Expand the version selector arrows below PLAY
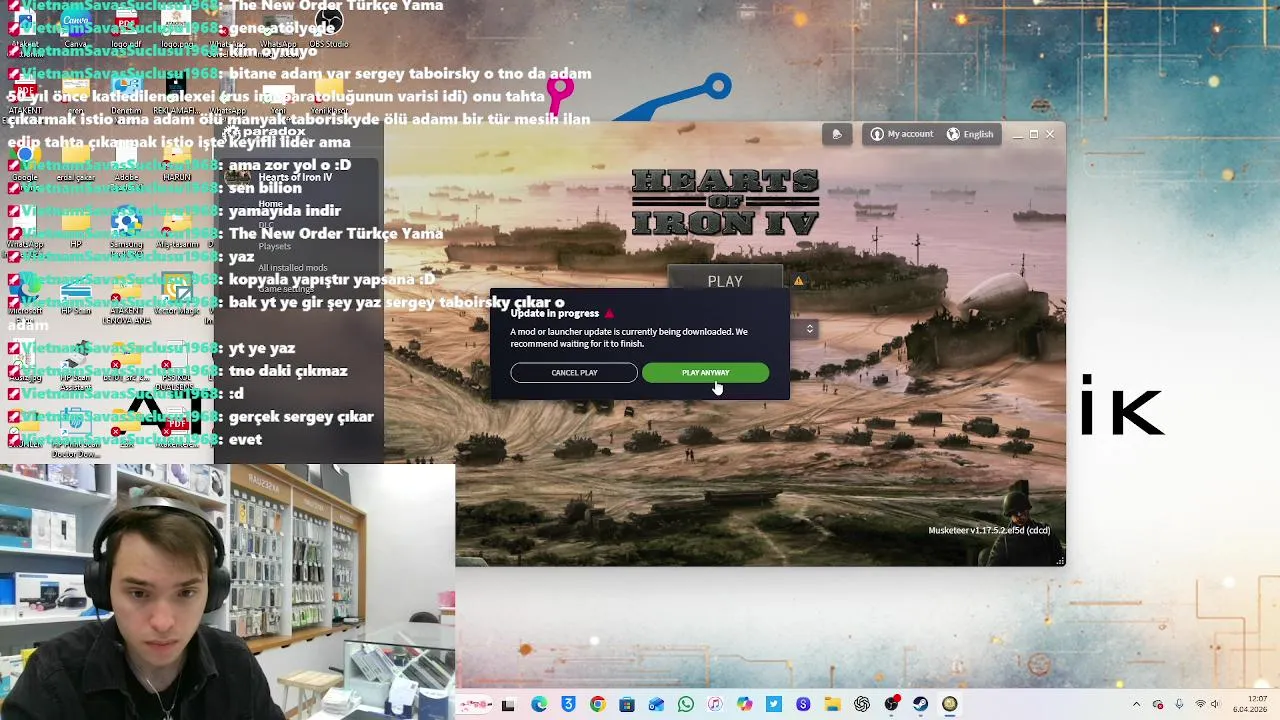 (809, 328)
